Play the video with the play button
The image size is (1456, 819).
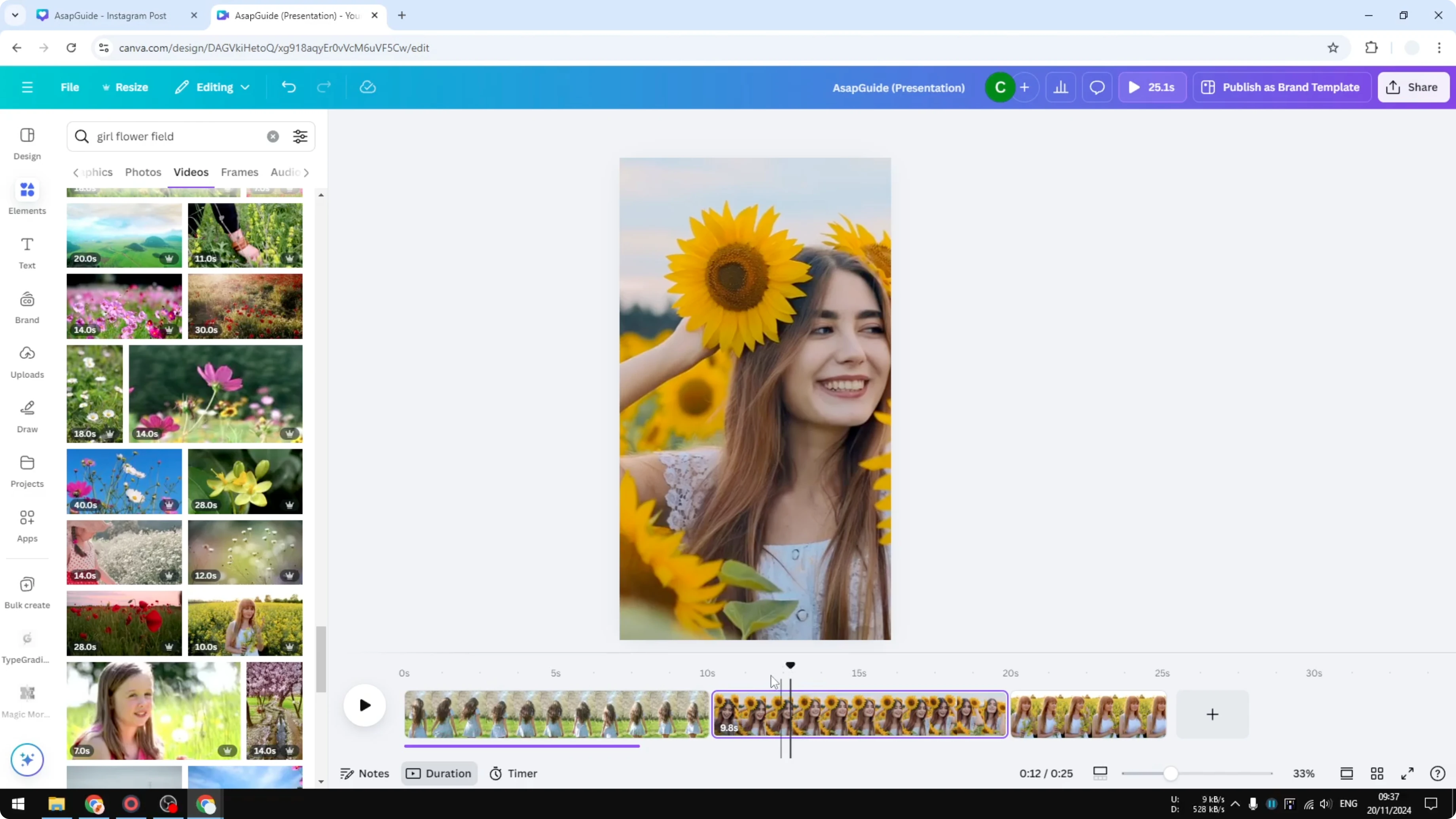click(x=364, y=705)
